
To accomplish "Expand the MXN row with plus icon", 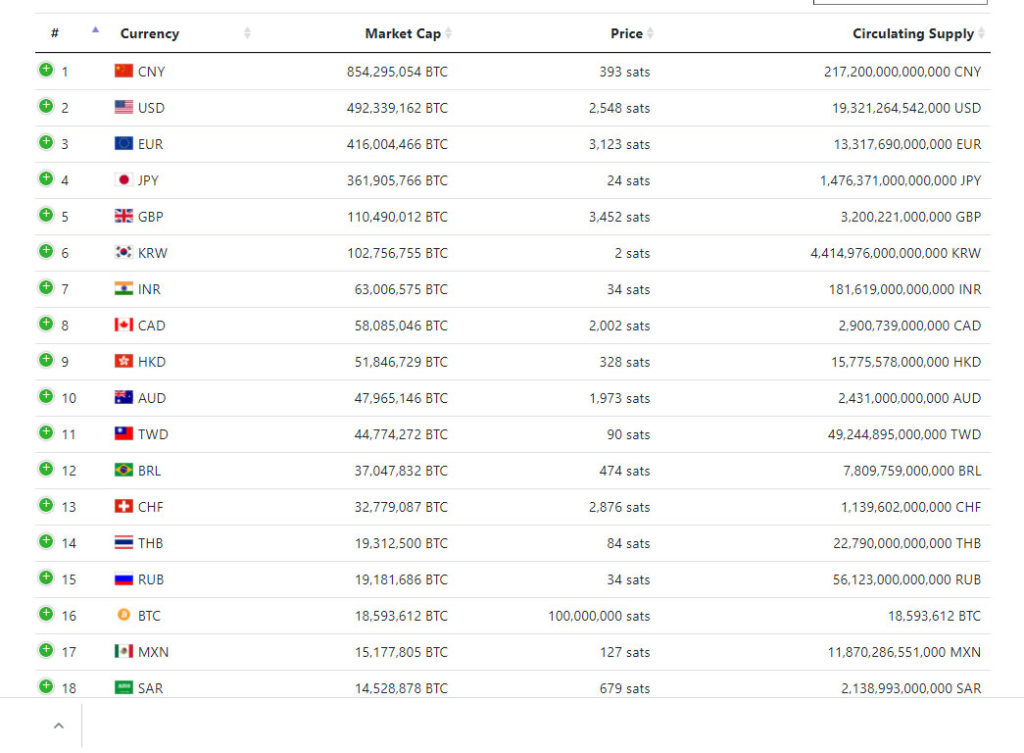I will point(46,650).
